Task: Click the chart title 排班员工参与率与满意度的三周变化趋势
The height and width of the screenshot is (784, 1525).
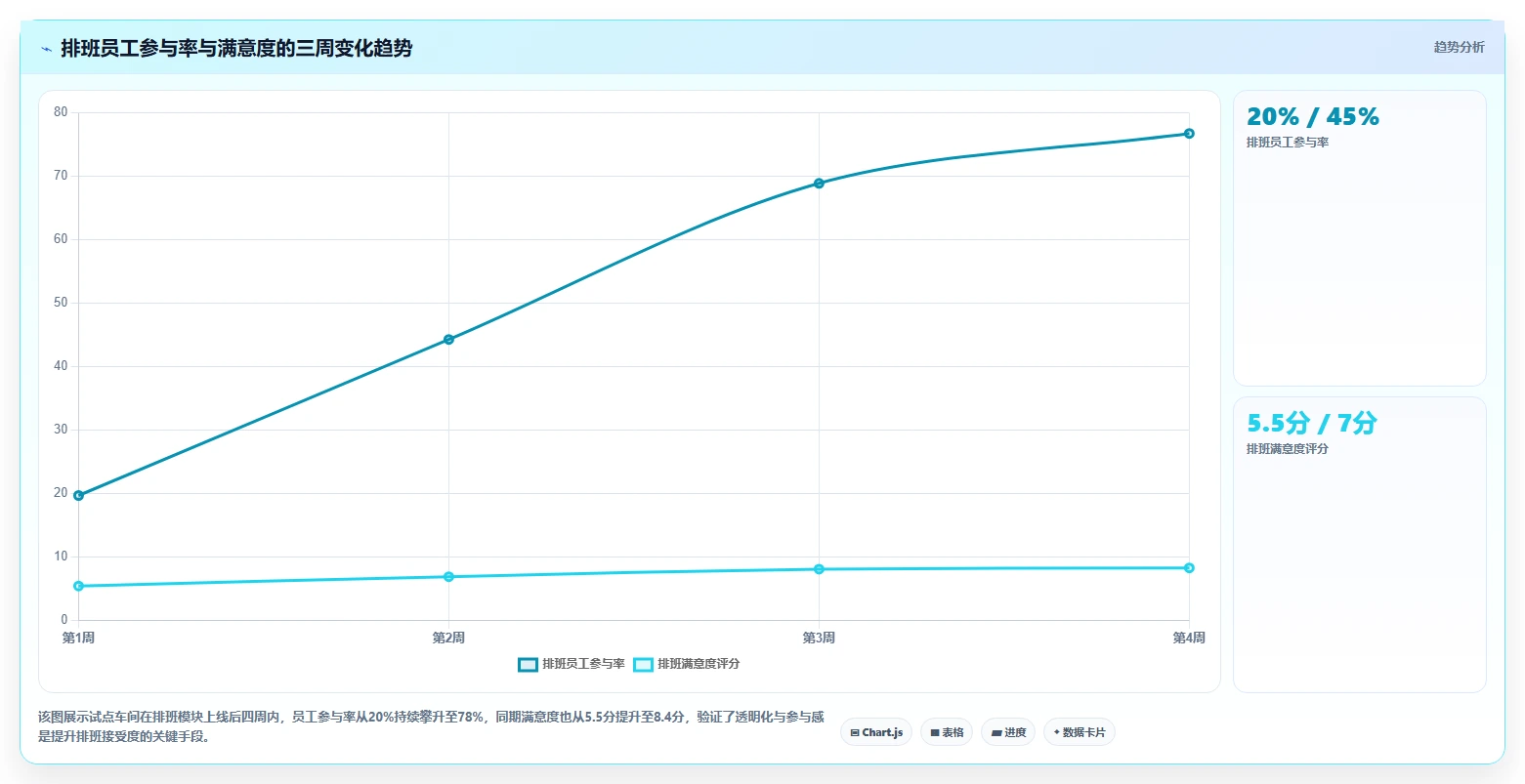Action: coord(236,48)
